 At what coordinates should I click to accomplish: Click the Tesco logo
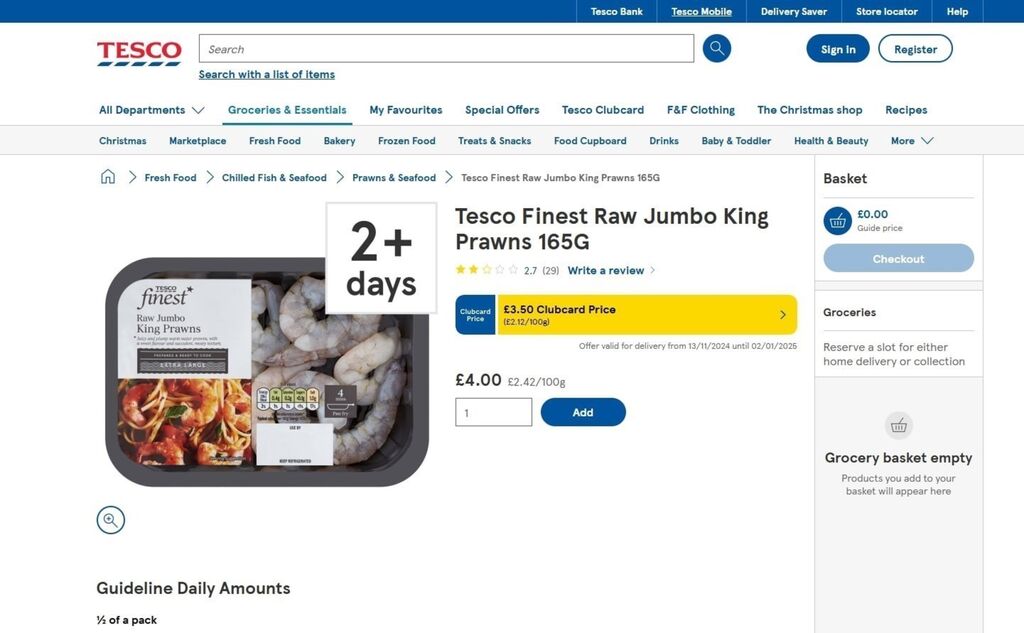point(139,53)
